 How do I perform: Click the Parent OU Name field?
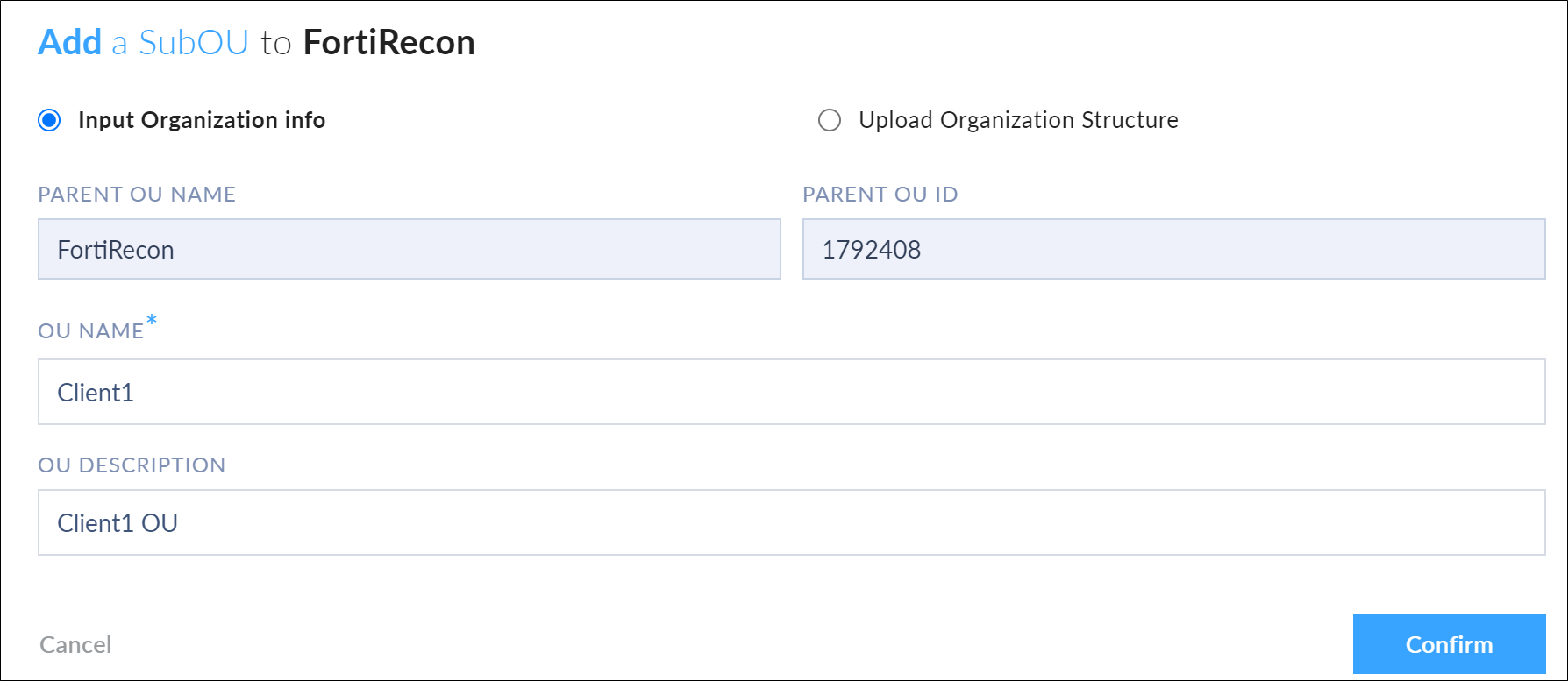click(x=409, y=250)
